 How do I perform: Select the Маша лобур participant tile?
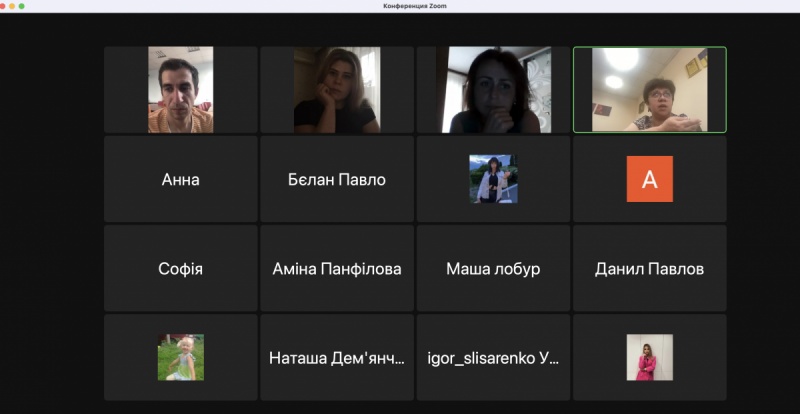pos(493,269)
